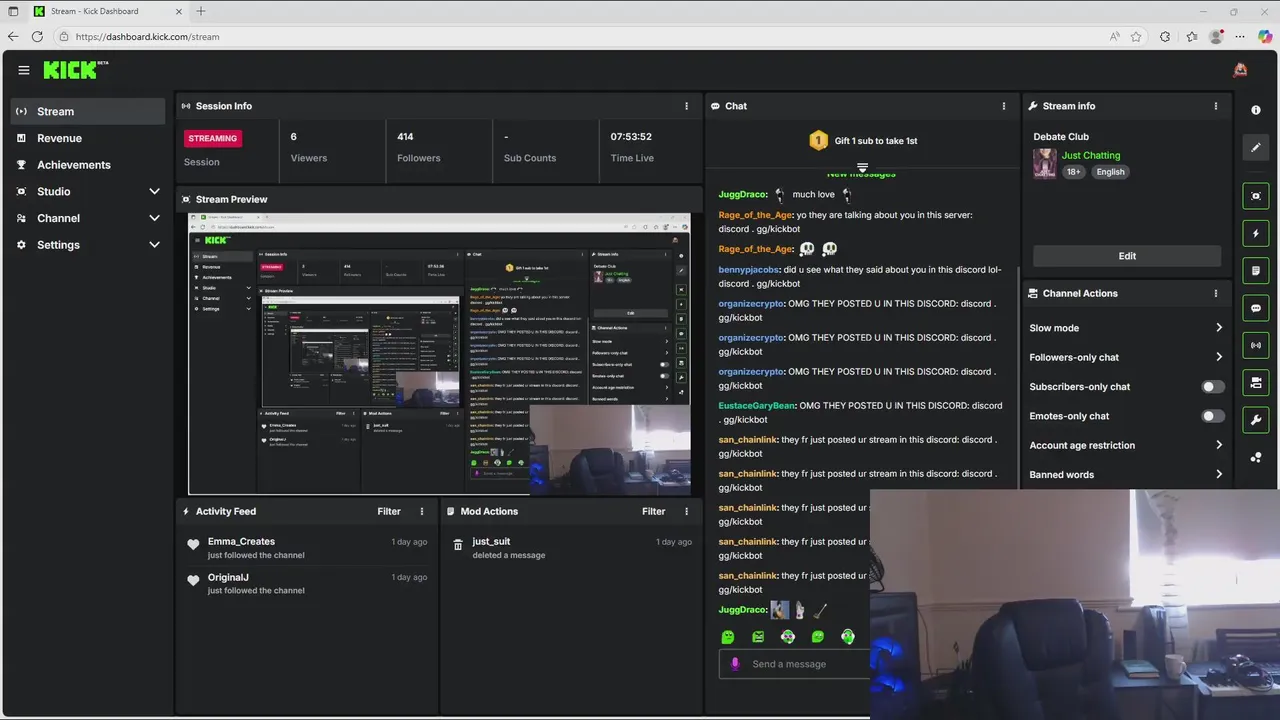Click the focus-frame icon in right sidebar
Viewport: 1280px width, 720px height.
tap(1256, 196)
